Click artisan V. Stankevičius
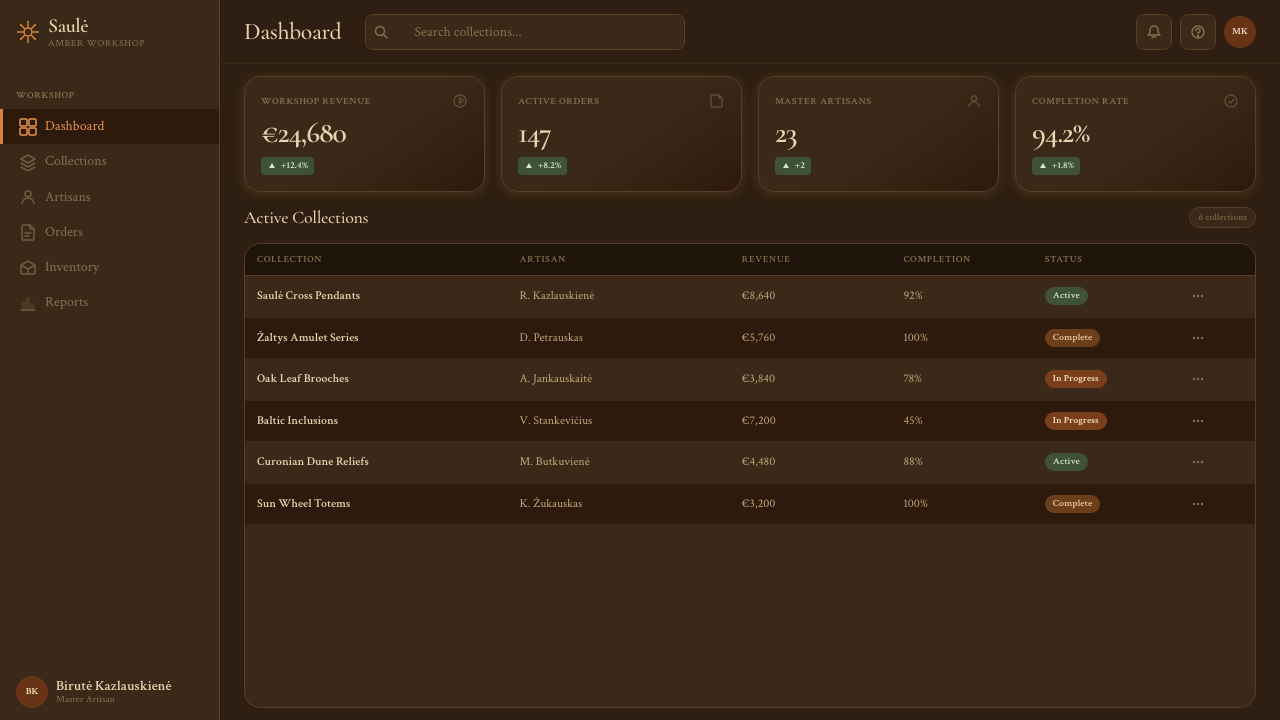This screenshot has height=720, width=1280. [556, 421]
